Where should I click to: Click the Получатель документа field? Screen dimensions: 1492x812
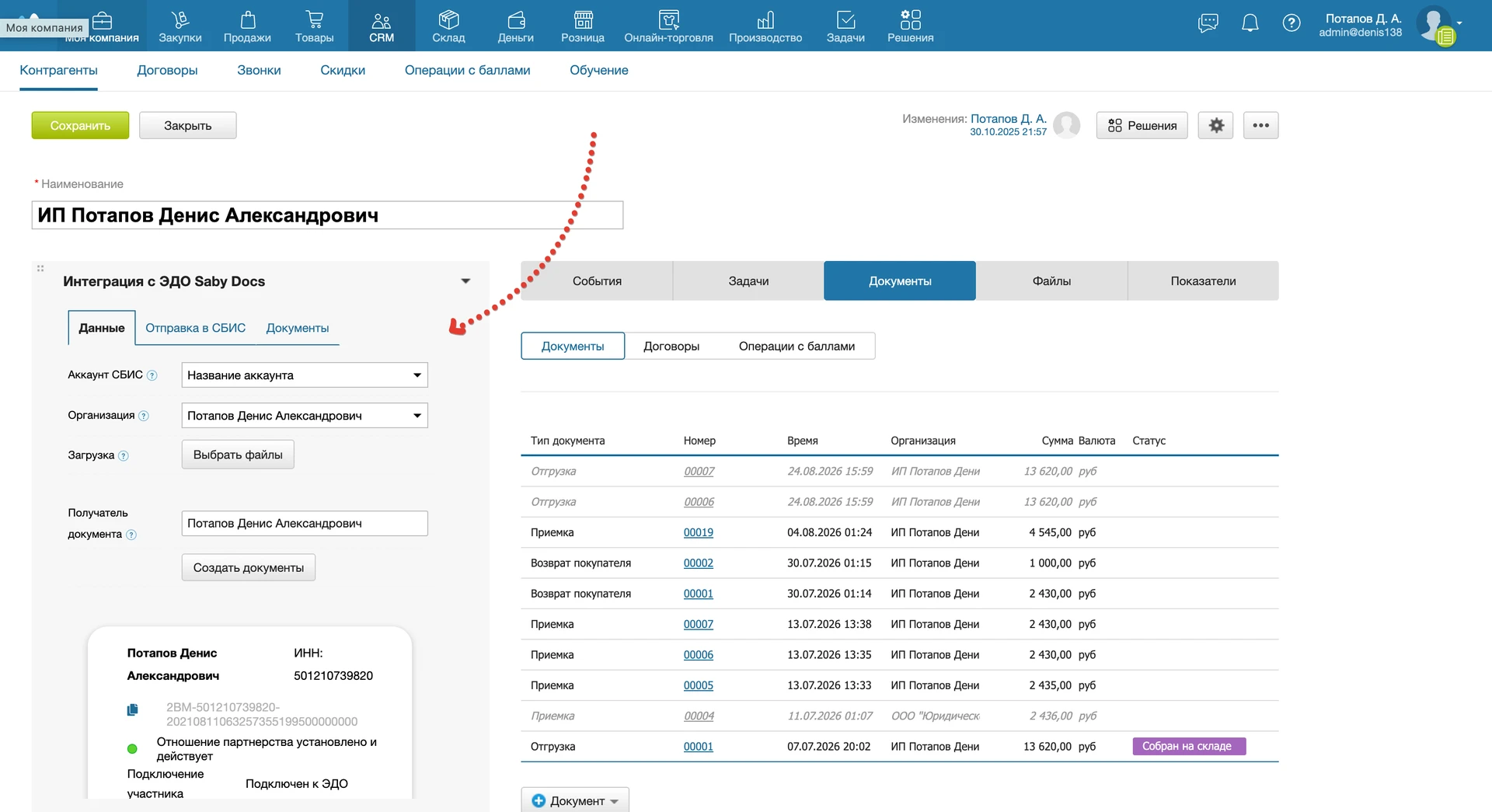coord(305,523)
